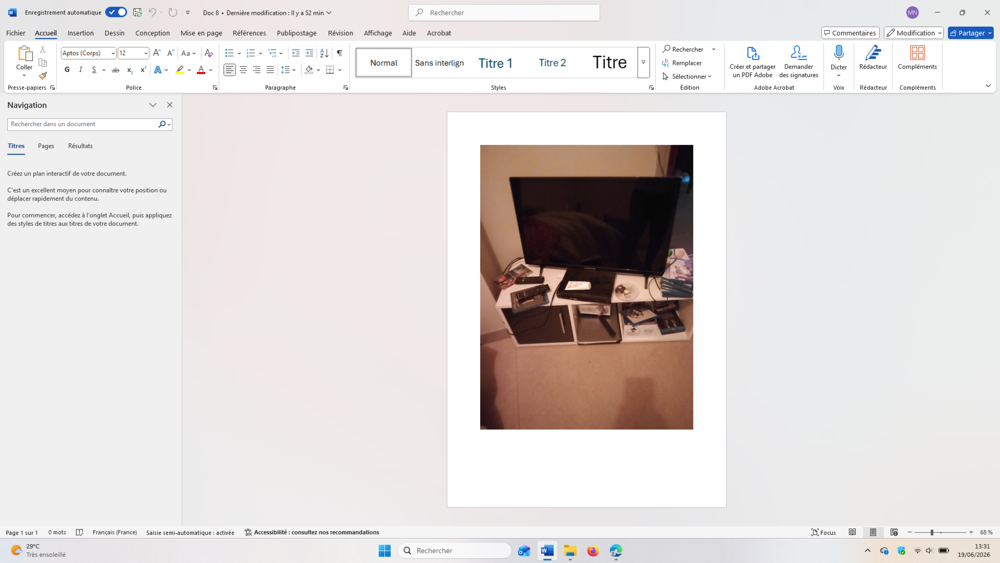Open the font name Aptos (Corps) dropdown
Screen dimensions: 1000x563
tap(113, 54)
